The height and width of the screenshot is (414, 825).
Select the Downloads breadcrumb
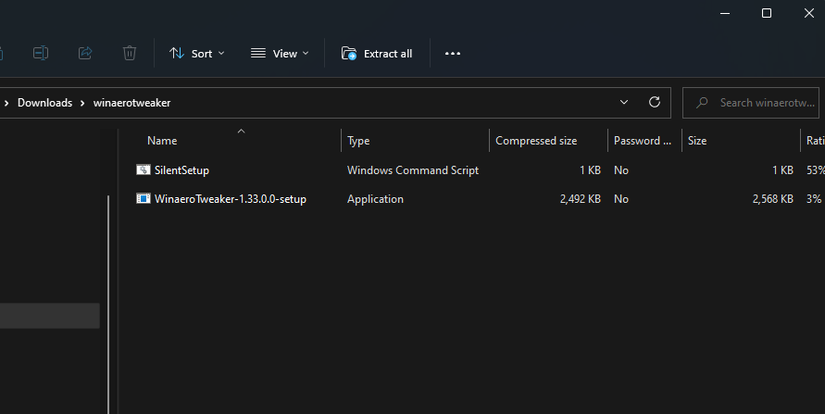pyautogui.click(x=45, y=103)
